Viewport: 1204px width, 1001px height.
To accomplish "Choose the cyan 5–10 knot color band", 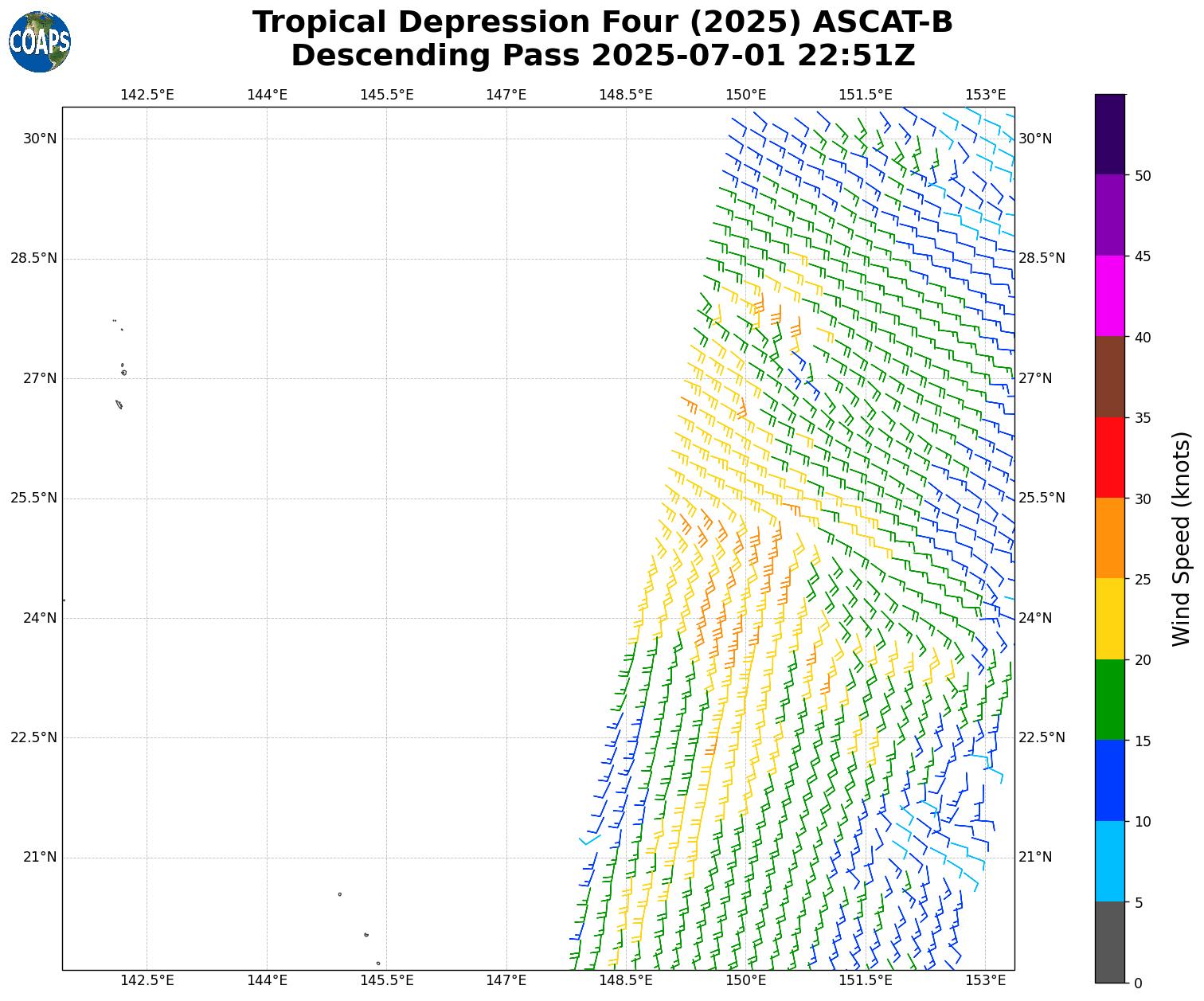I will click(x=1109, y=861).
